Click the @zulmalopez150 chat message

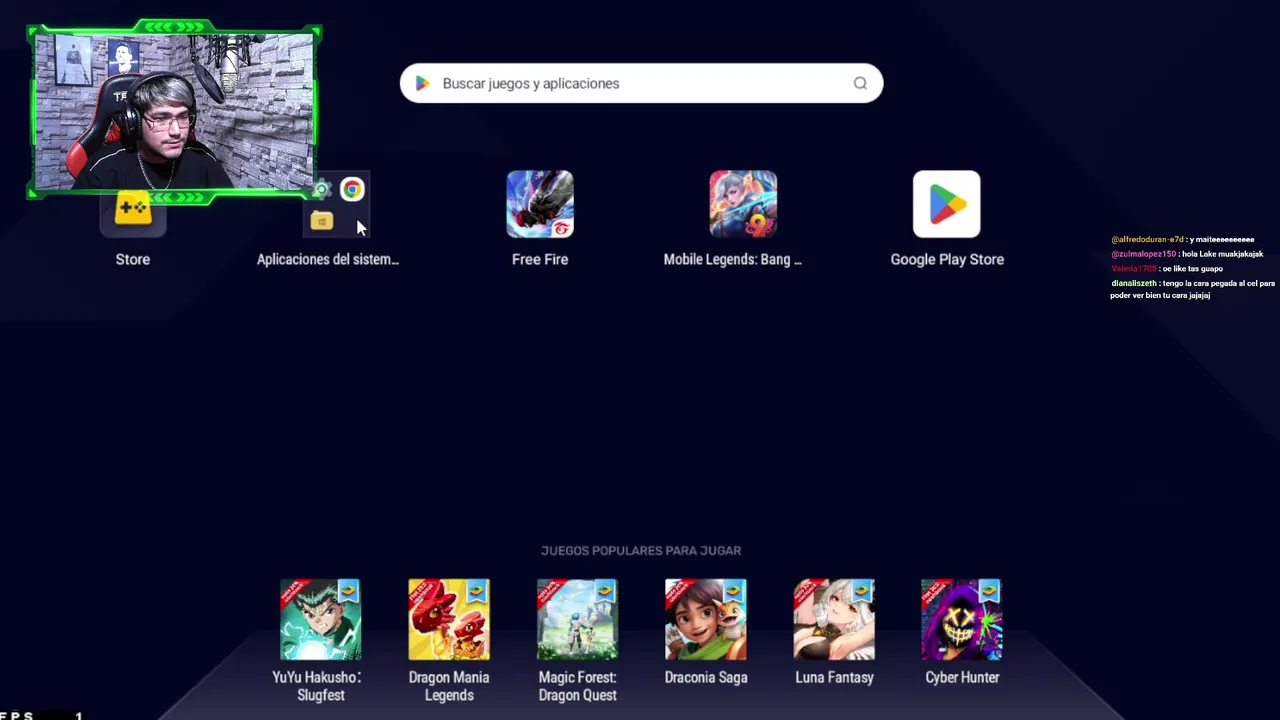[1187, 254]
